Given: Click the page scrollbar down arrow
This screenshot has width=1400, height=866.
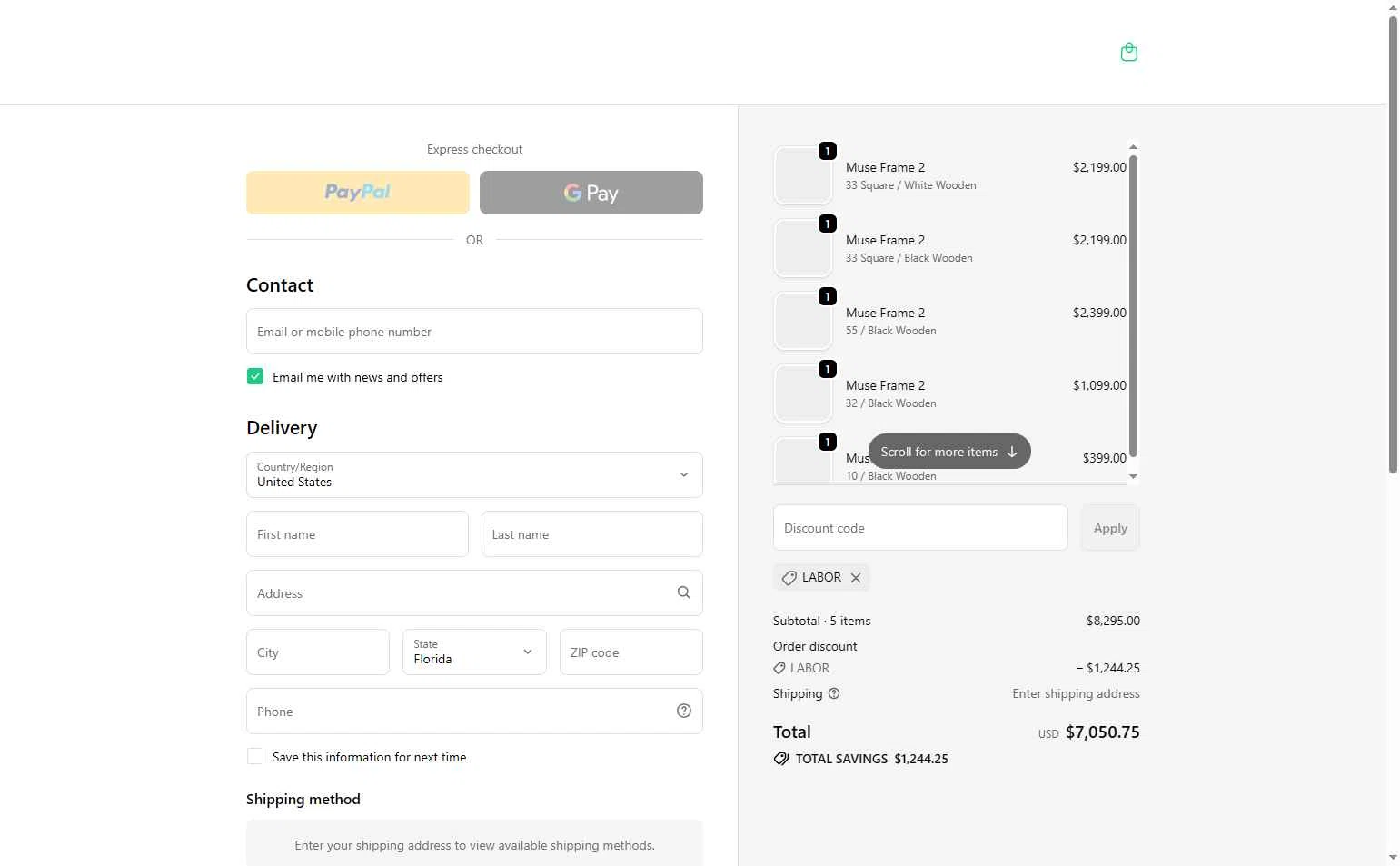Looking at the screenshot, I should pos(1393,858).
